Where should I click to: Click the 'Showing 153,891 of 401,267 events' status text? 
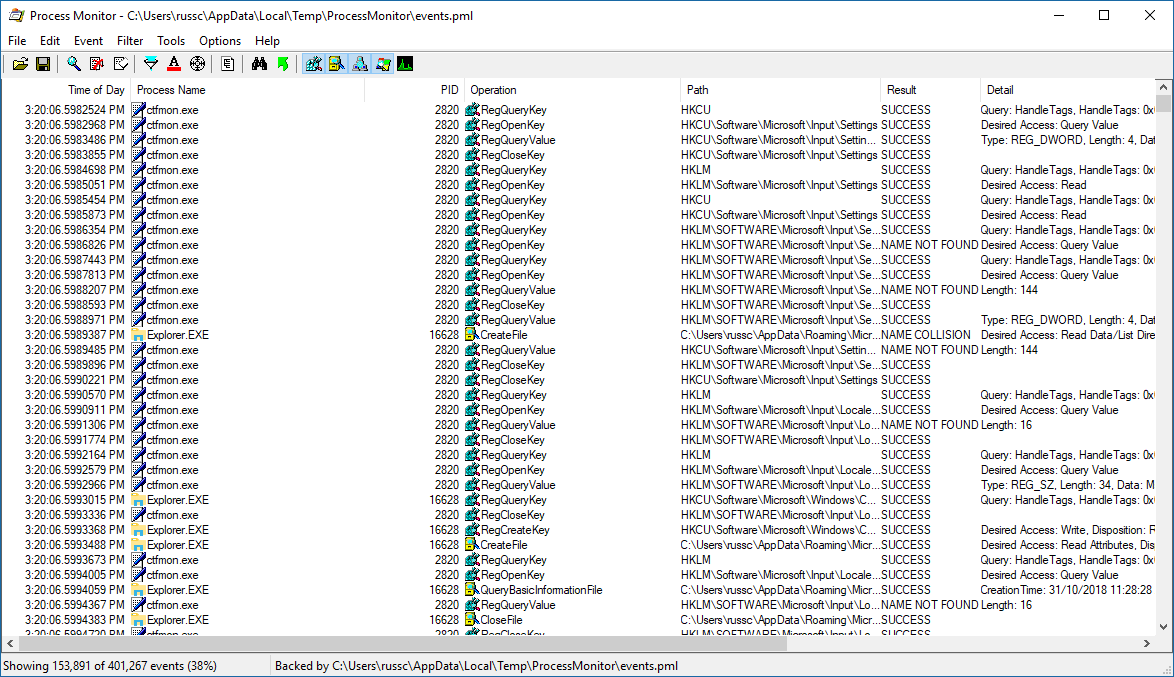pyautogui.click(x=110, y=666)
